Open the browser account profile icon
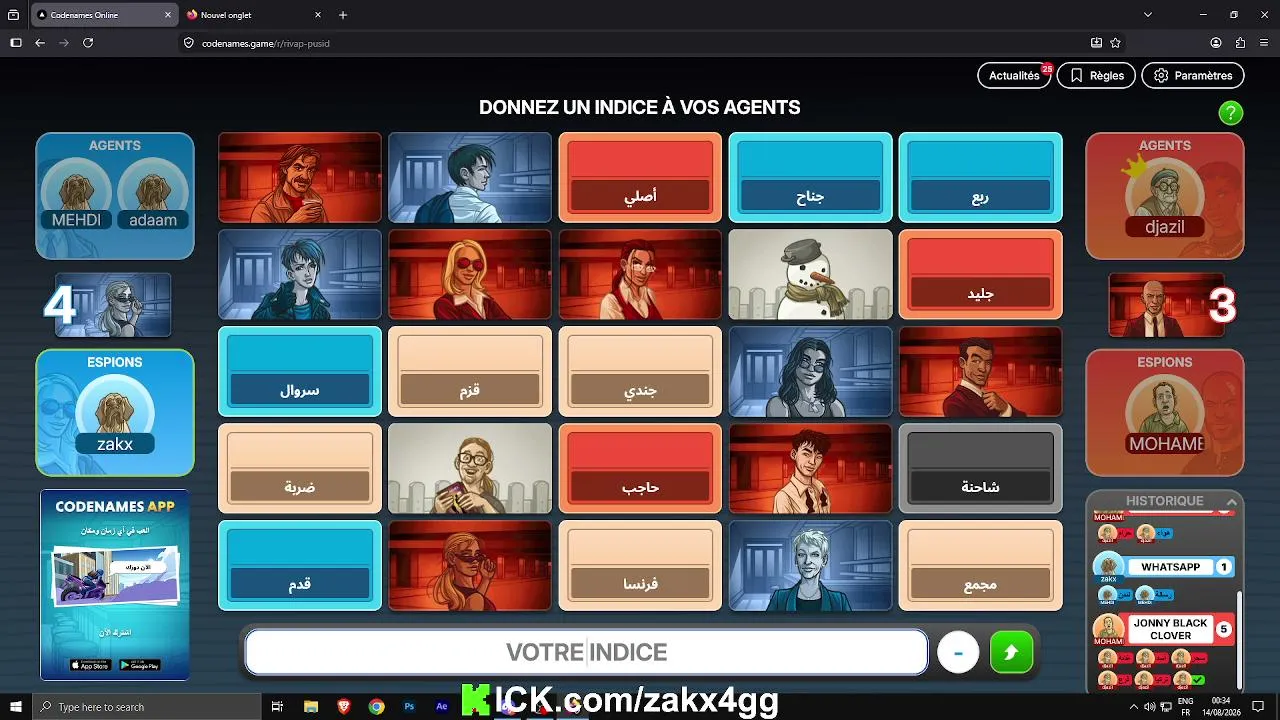Viewport: 1280px width, 720px height. 1216,43
